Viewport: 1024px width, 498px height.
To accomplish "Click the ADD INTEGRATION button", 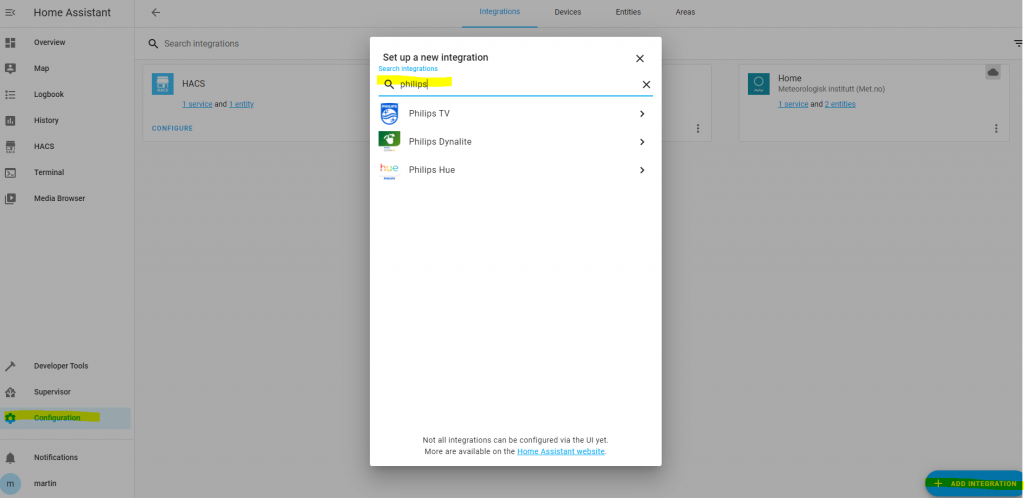I will coord(976,484).
